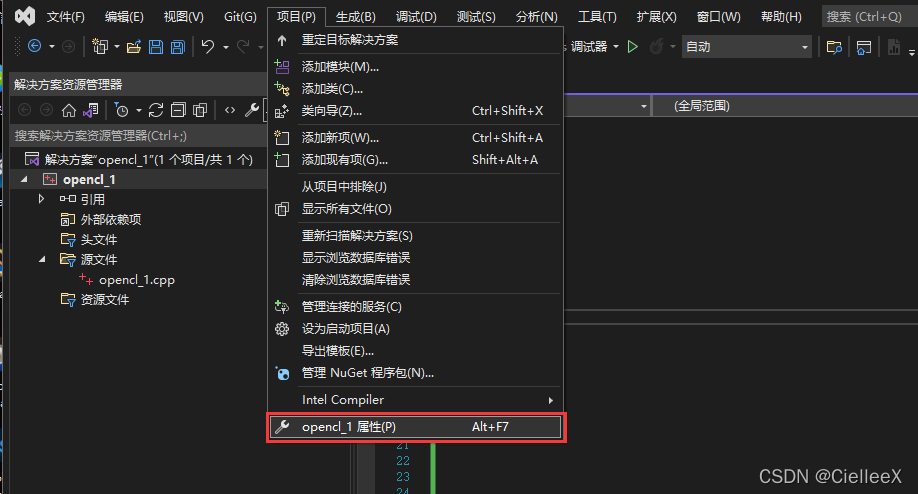The width and height of the screenshot is (918, 494).
Task: Open the navigate backward history dropdown
Action: (52, 47)
